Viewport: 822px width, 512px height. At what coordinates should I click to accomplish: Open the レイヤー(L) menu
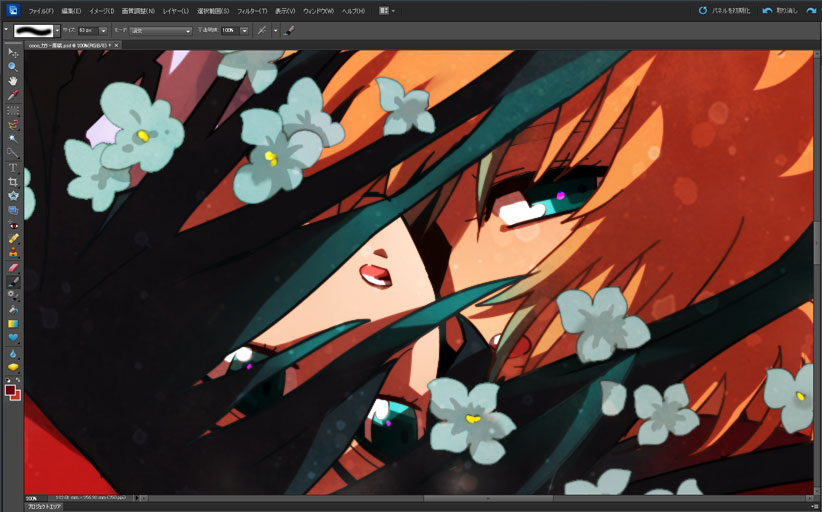point(176,10)
